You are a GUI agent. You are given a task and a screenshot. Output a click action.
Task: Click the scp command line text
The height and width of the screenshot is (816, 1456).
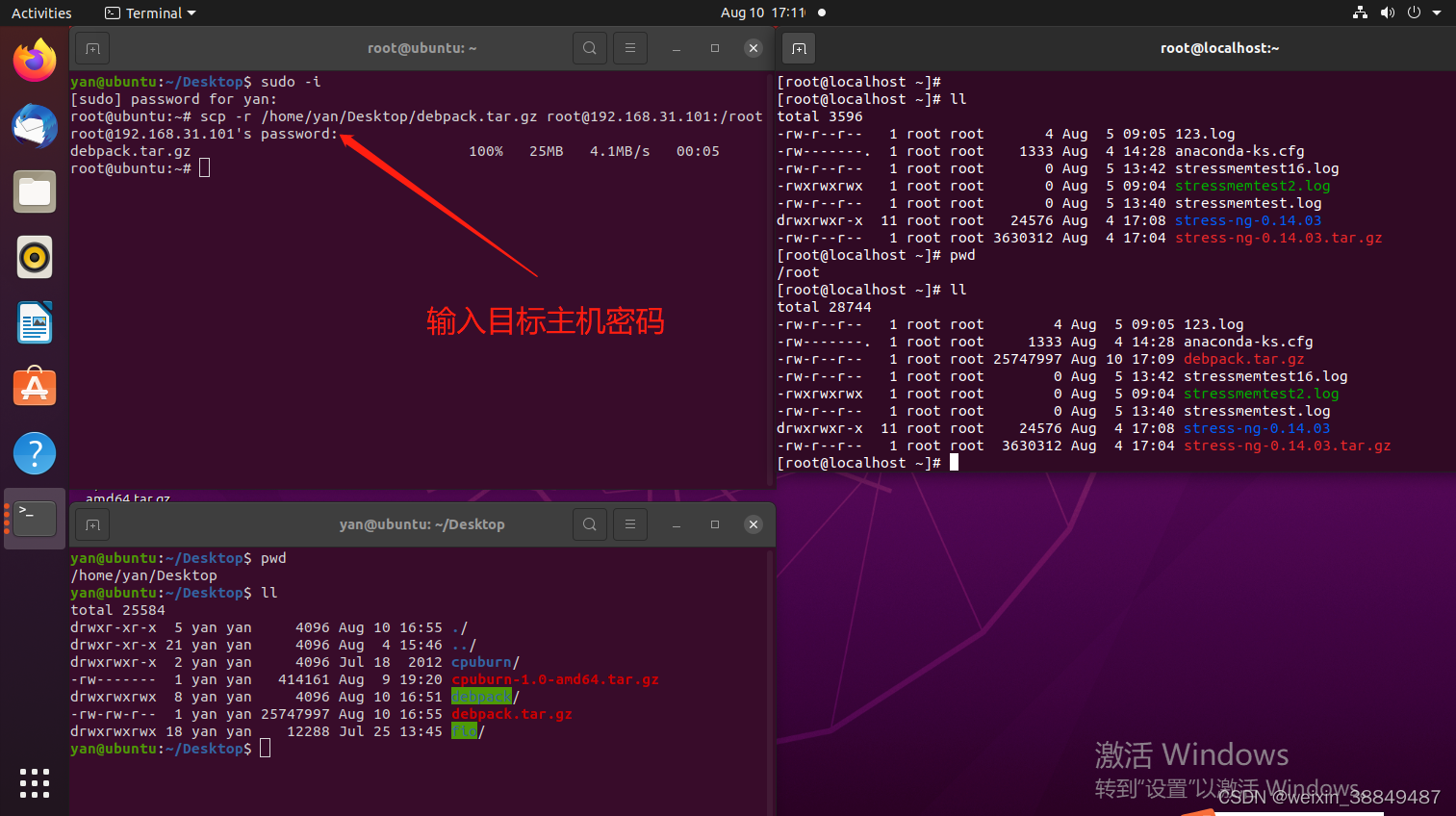(x=481, y=116)
